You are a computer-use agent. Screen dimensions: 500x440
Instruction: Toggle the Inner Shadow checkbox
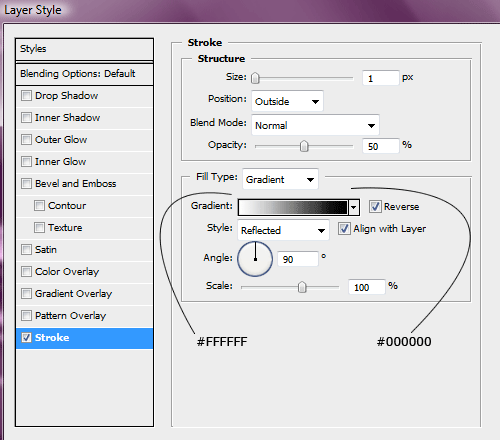[x=26, y=118]
